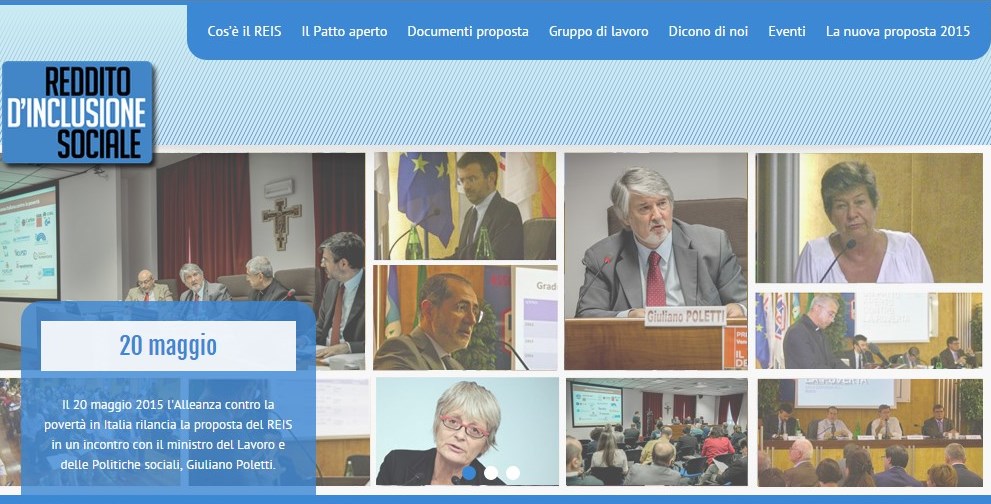Click the Reddito d'Inclusione Sociale logo
Viewport: 991px width, 504px height.
coord(77,113)
